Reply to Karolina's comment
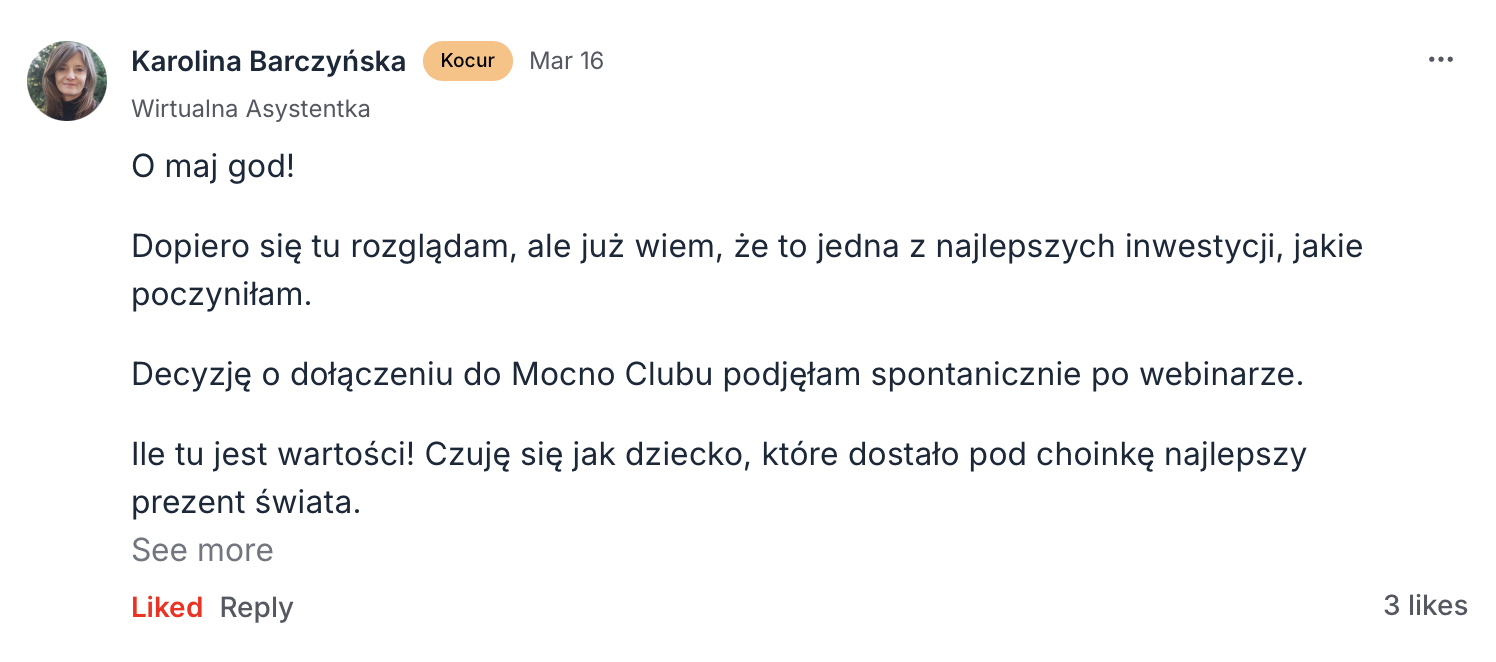This screenshot has height=662, width=1496. tap(256, 607)
